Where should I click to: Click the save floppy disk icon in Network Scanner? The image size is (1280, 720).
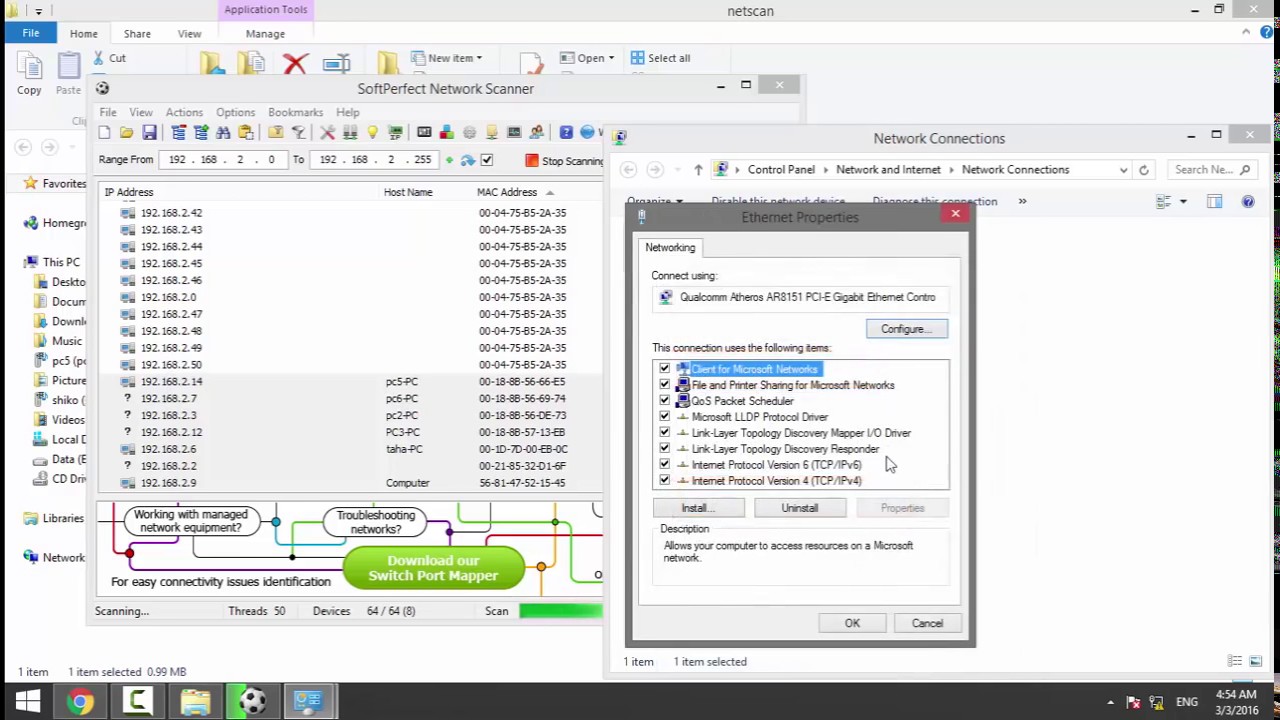click(149, 133)
